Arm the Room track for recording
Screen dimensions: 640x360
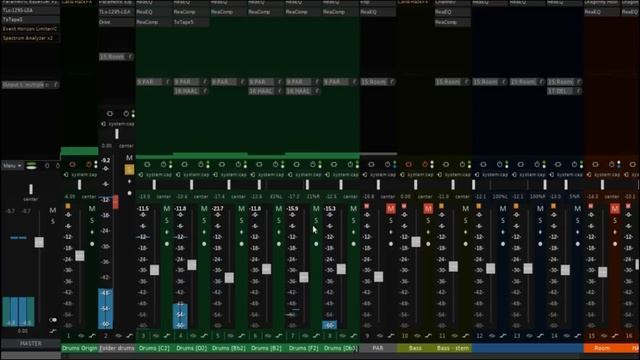[x=595, y=164]
